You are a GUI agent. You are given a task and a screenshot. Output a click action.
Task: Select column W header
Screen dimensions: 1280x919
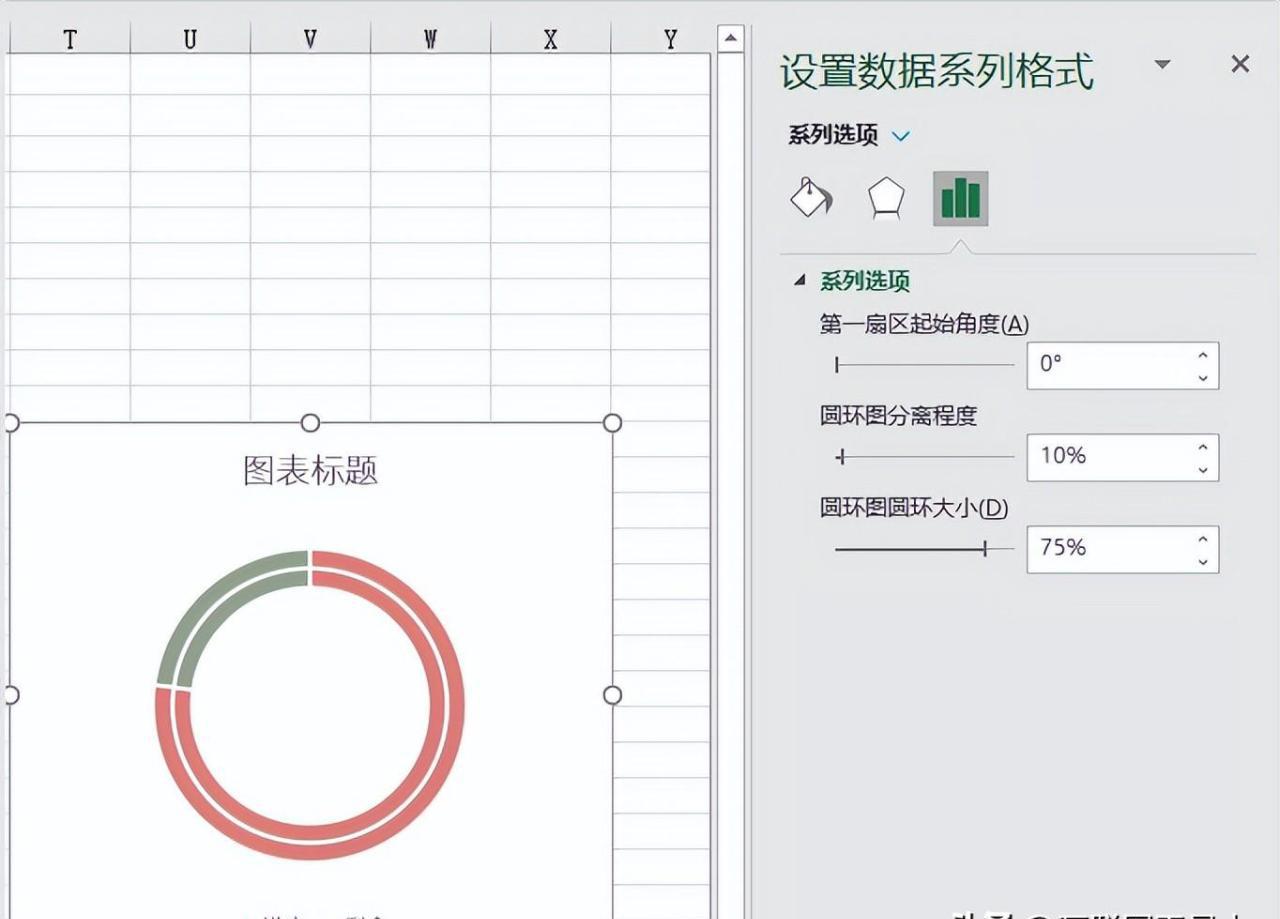click(x=430, y=39)
